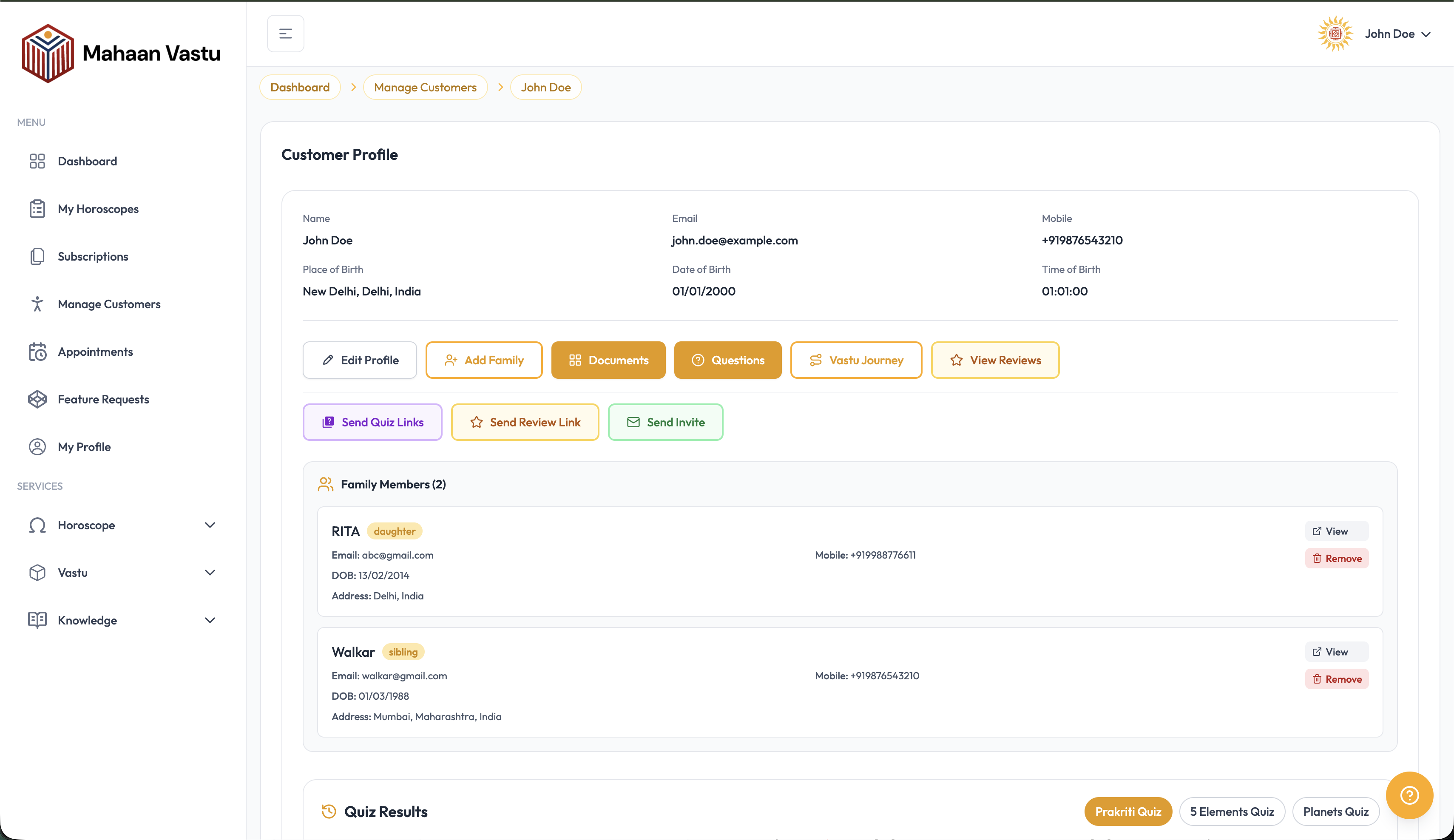Click the My Profile user circle icon
The image size is (1454, 840).
pyautogui.click(x=37, y=446)
